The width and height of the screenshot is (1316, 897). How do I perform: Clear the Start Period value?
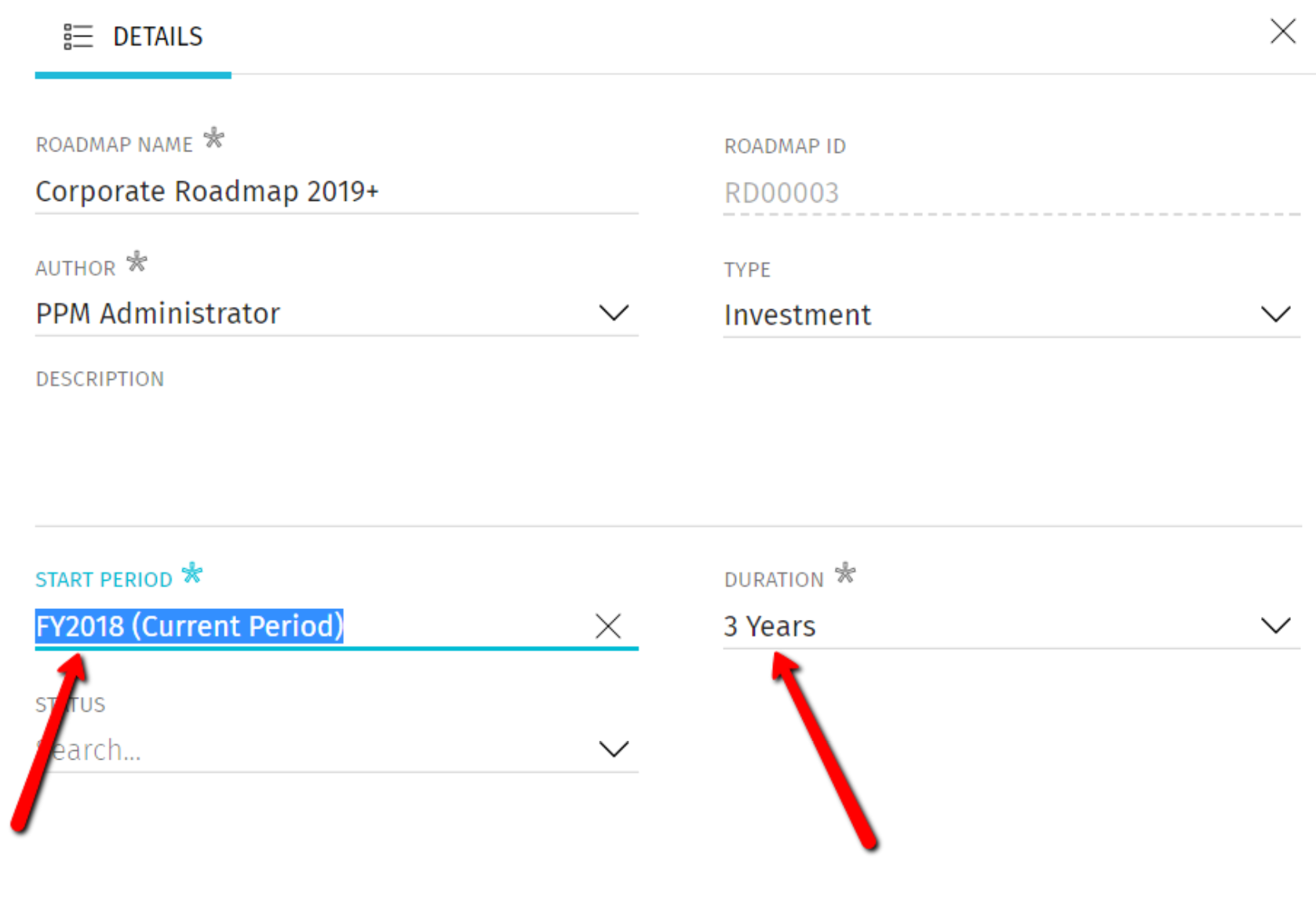click(608, 626)
